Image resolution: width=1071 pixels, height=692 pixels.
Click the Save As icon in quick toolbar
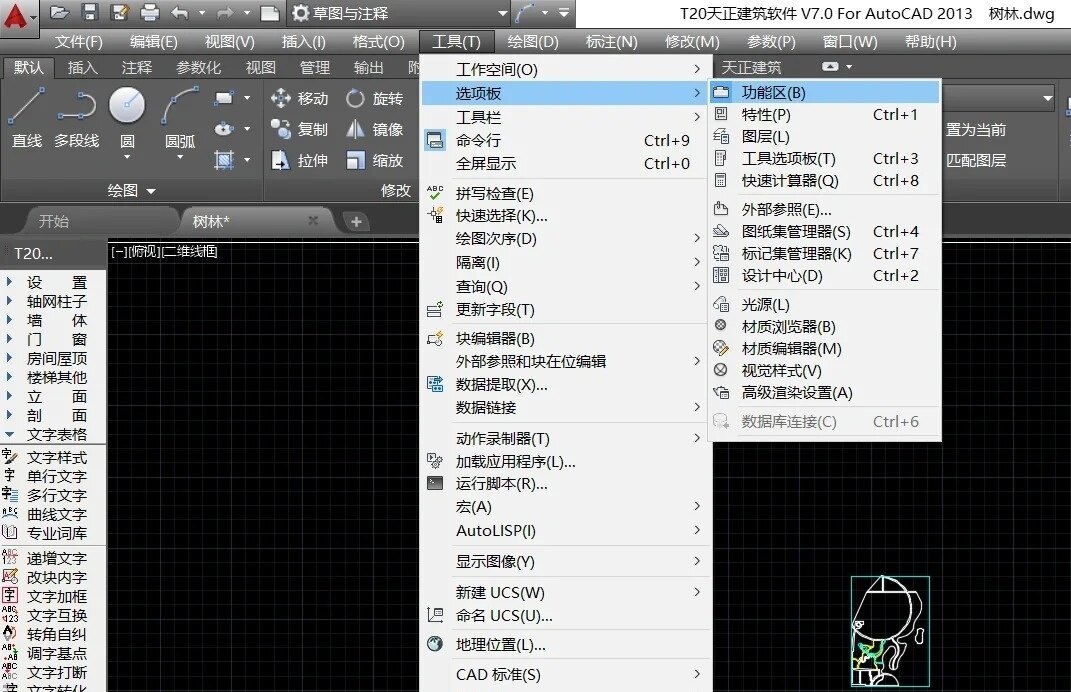click(x=120, y=12)
